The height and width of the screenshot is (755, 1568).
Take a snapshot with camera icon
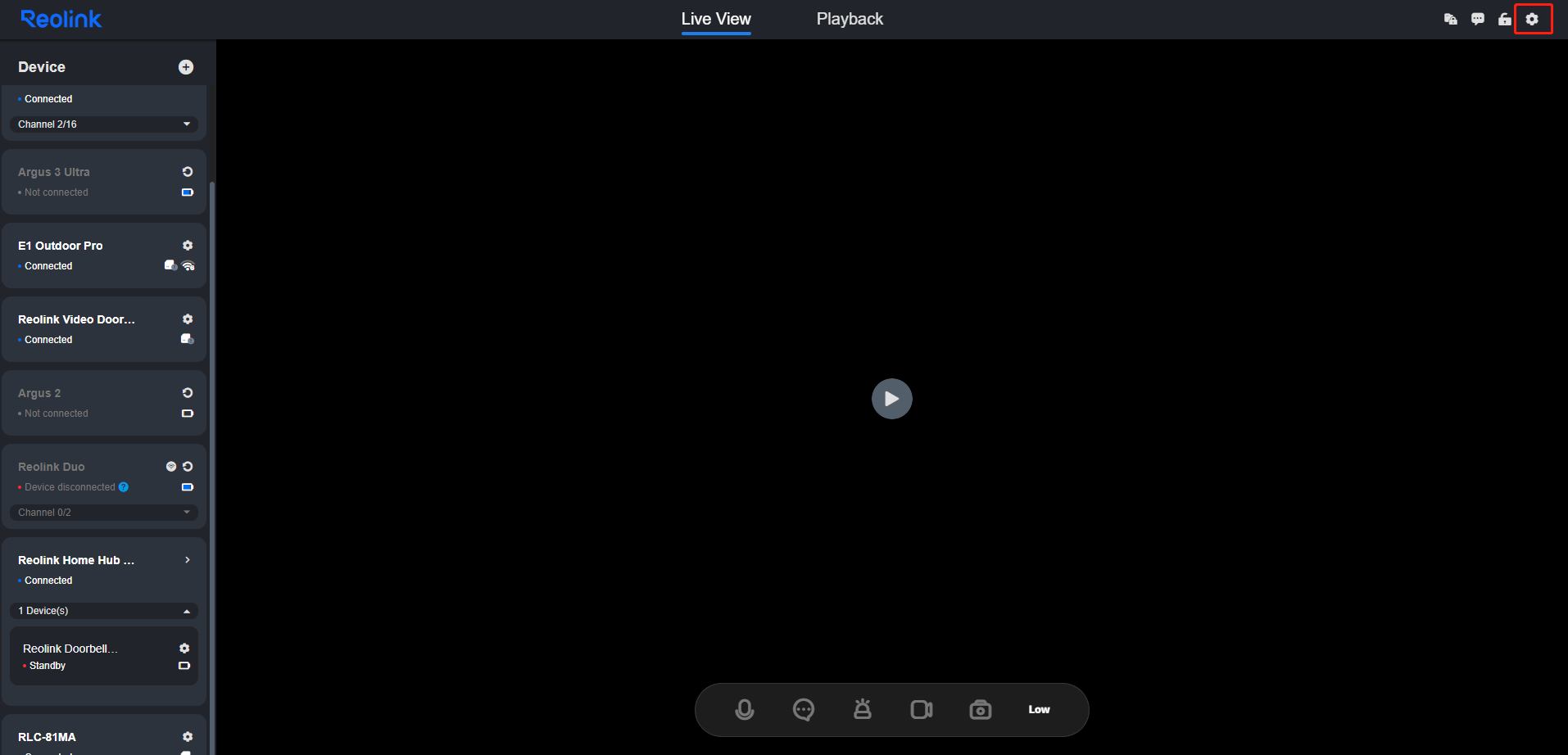[x=981, y=710]
